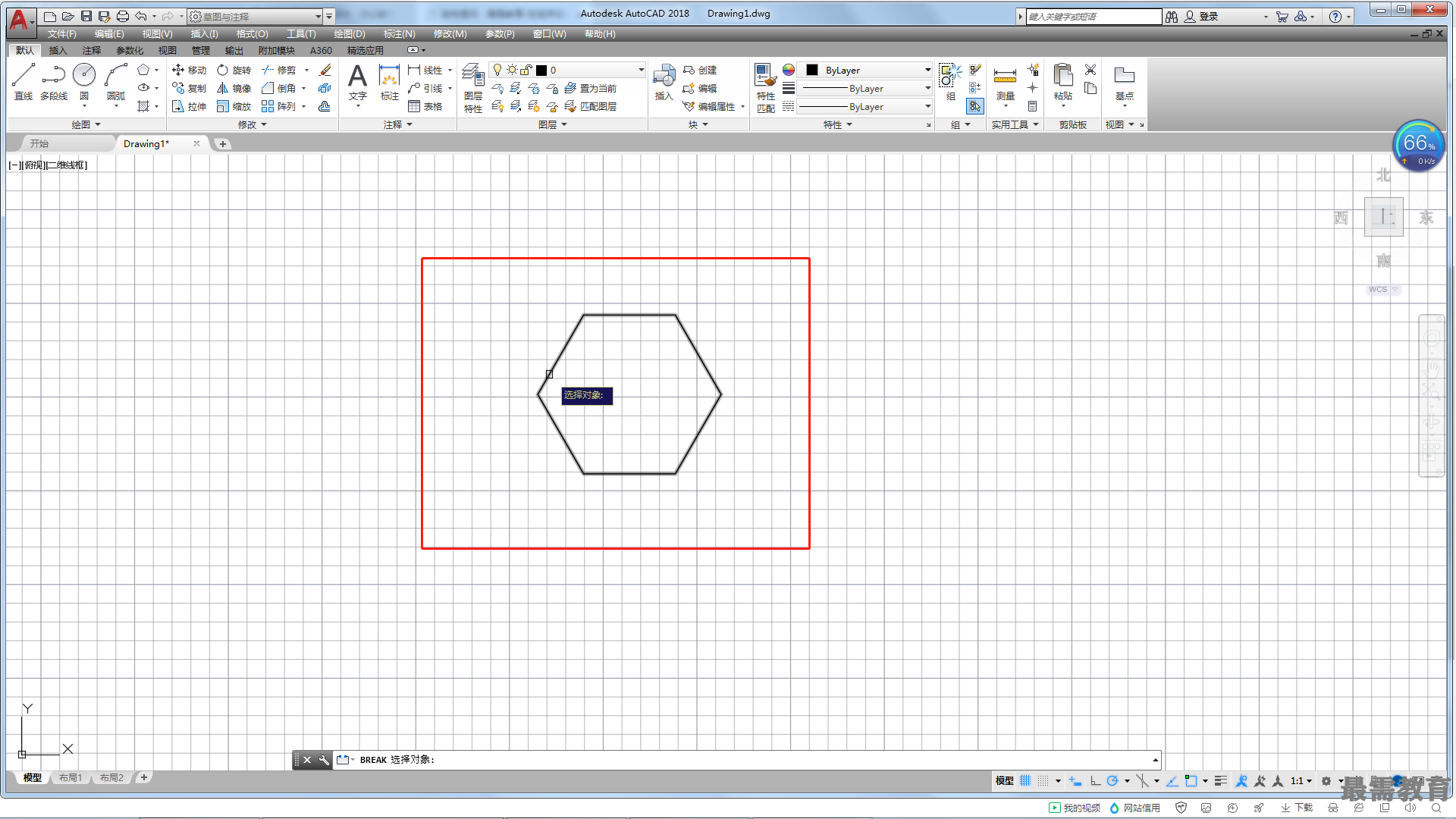Screen dimensions: 1456x819
Task: Click the Fillet (倒角) tool
Action: click(278, 88)
